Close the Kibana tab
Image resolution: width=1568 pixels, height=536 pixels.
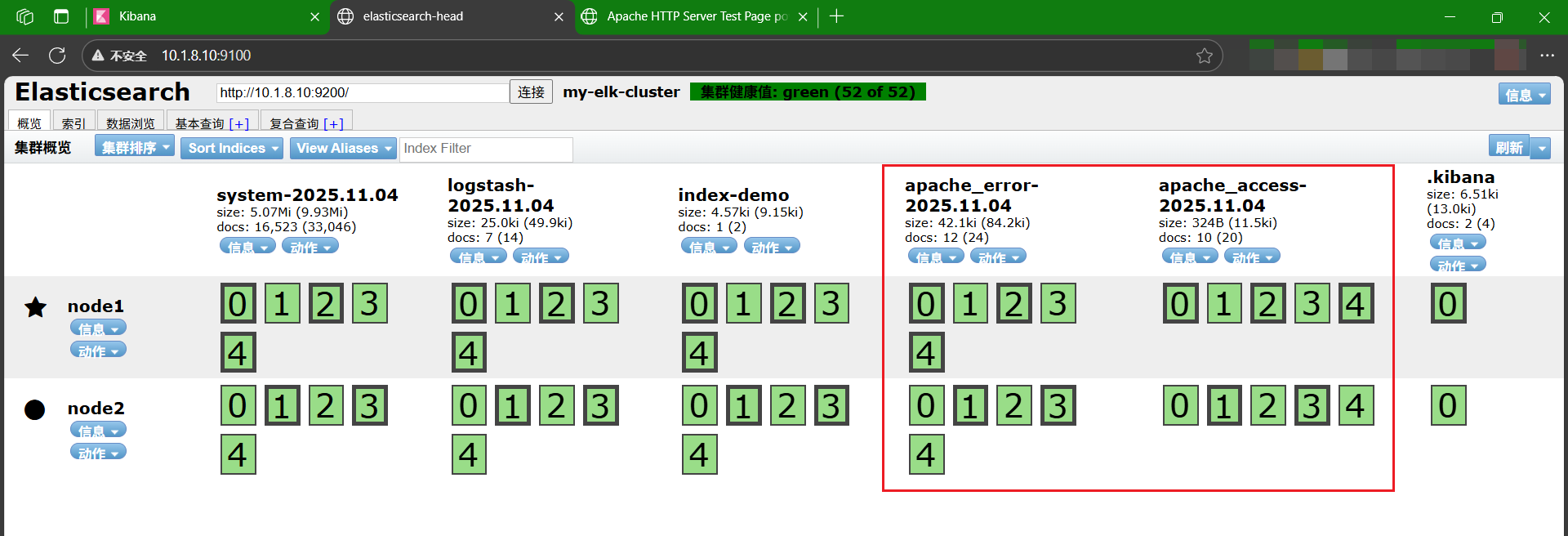tap(314, 16)
